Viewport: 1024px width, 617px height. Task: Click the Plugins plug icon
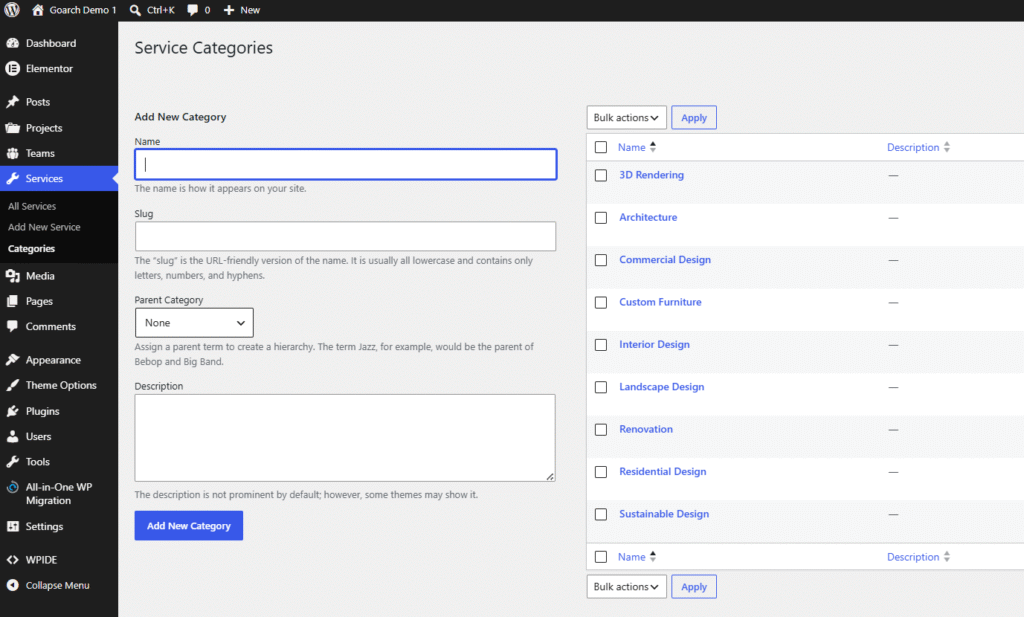coord(12,411)
